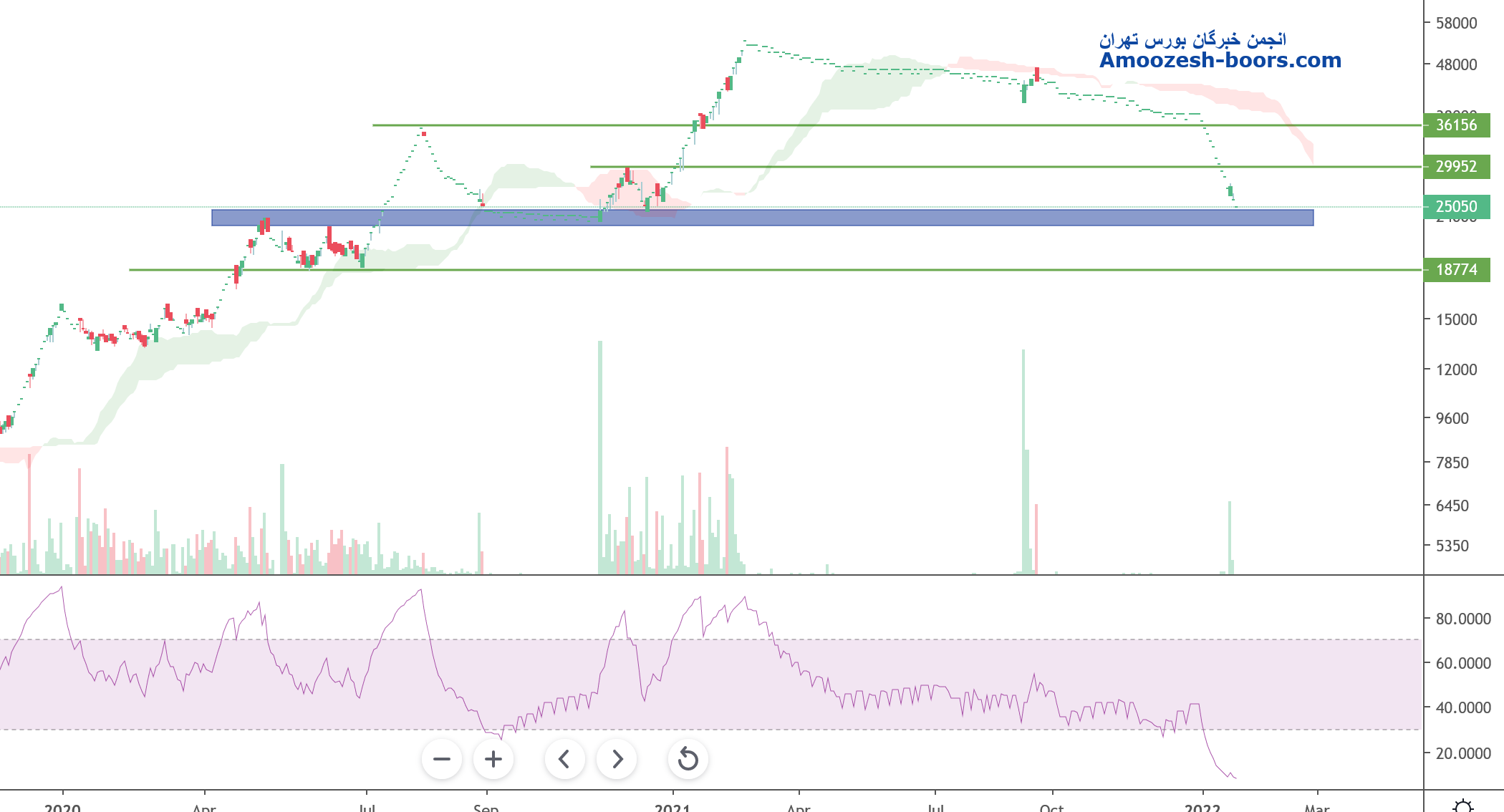Screen dimensions: 1504x812
Task: Click the Amoozesh-boors.com watermark link
Action: [1220, 61]
